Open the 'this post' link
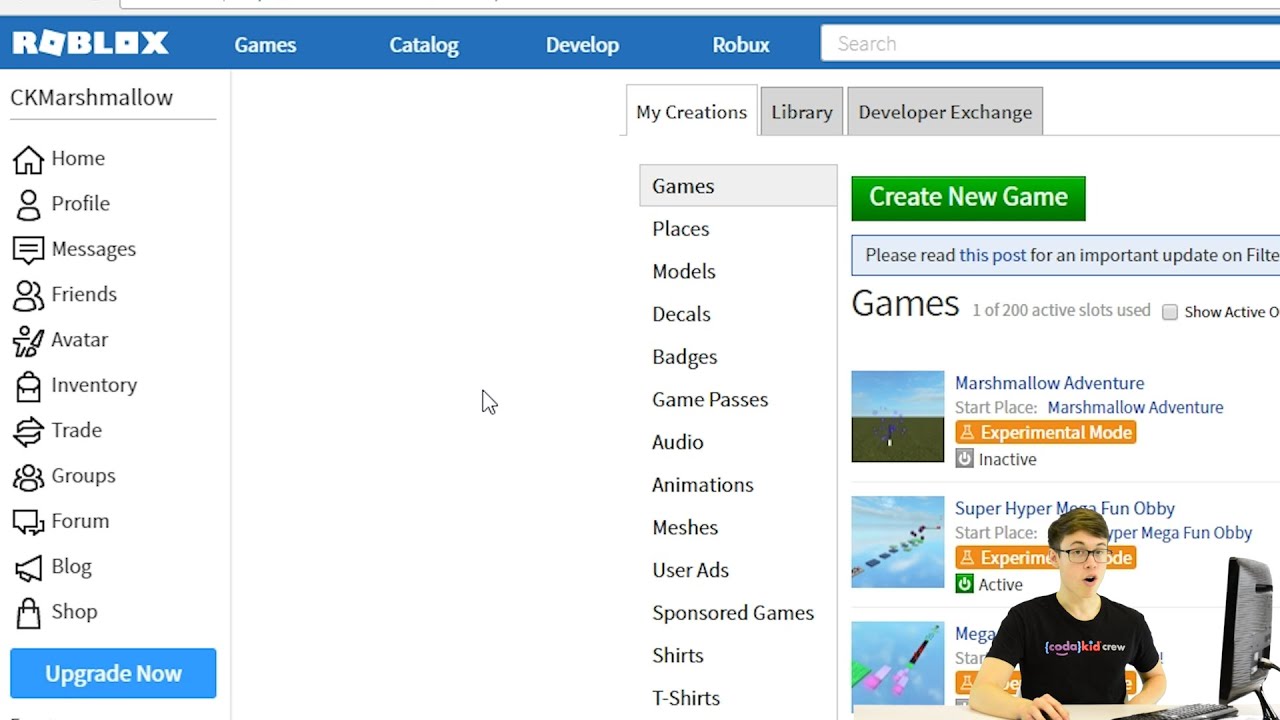The height and width of the screenshot is (720, 1280). (x=992, y=255)
